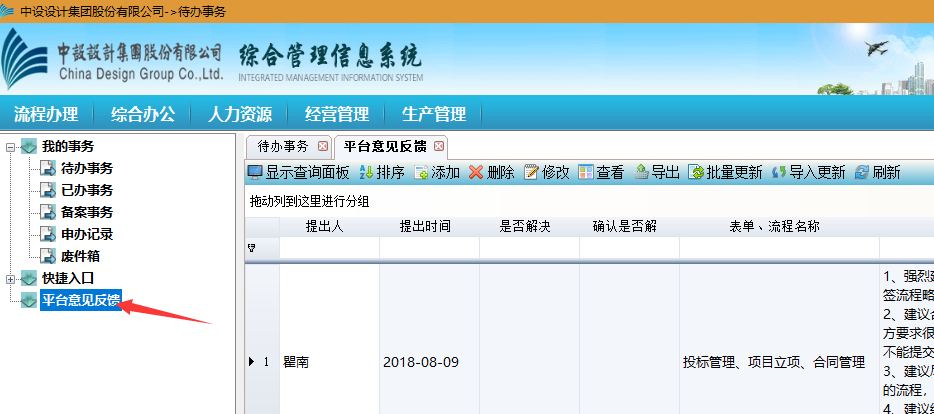
Task: Switch to the 待办事务 tab
Action: coord(282,147)
